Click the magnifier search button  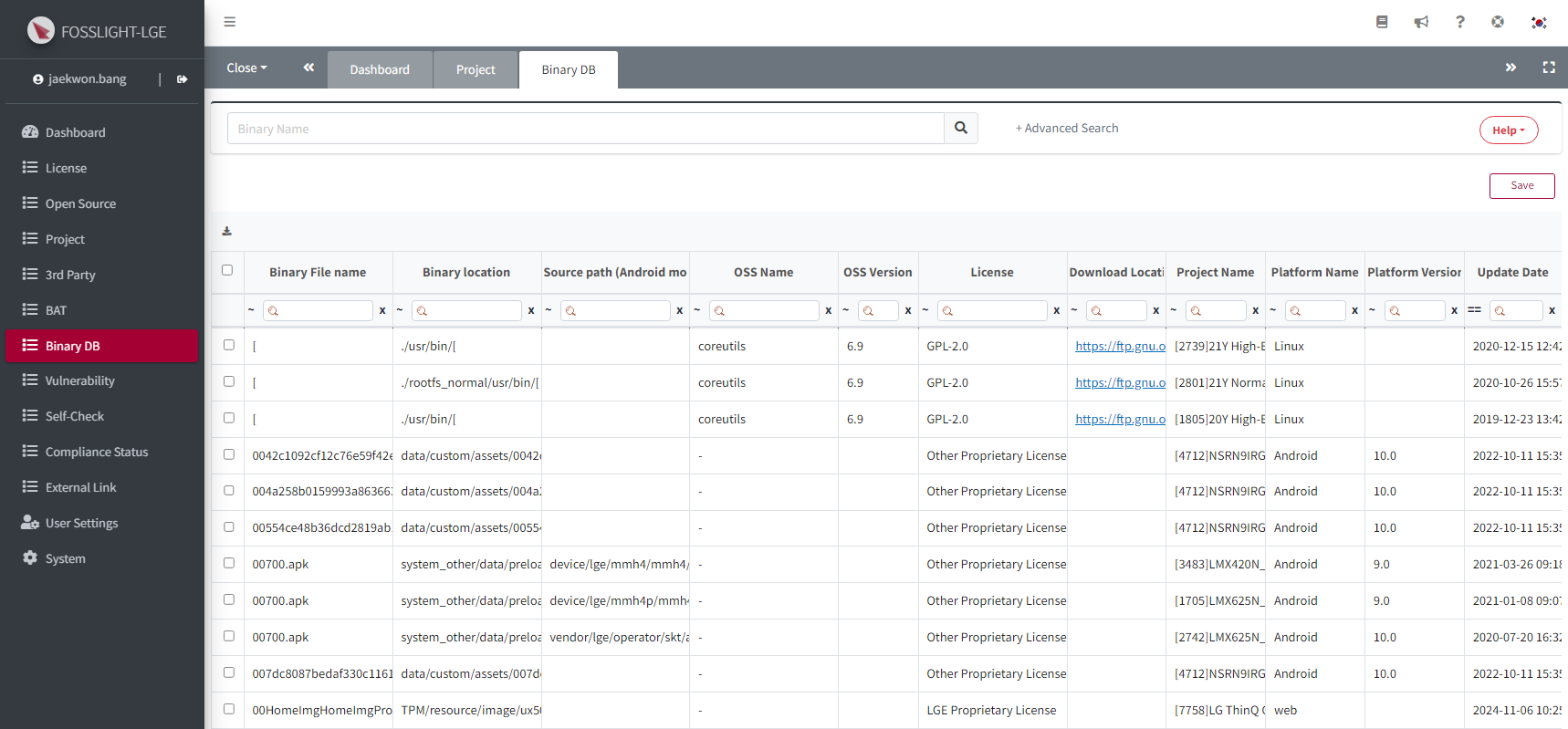click(961, 129)
